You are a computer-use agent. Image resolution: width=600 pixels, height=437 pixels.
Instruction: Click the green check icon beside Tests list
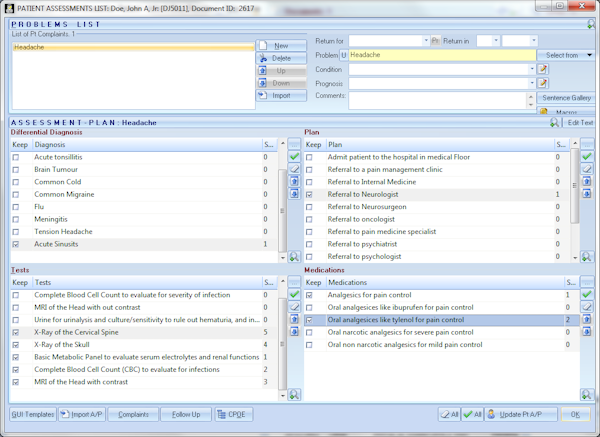(x=294, y=294)
